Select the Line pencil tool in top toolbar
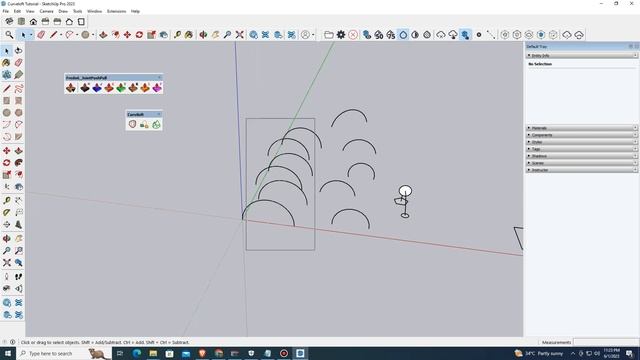 coord(53,35)
